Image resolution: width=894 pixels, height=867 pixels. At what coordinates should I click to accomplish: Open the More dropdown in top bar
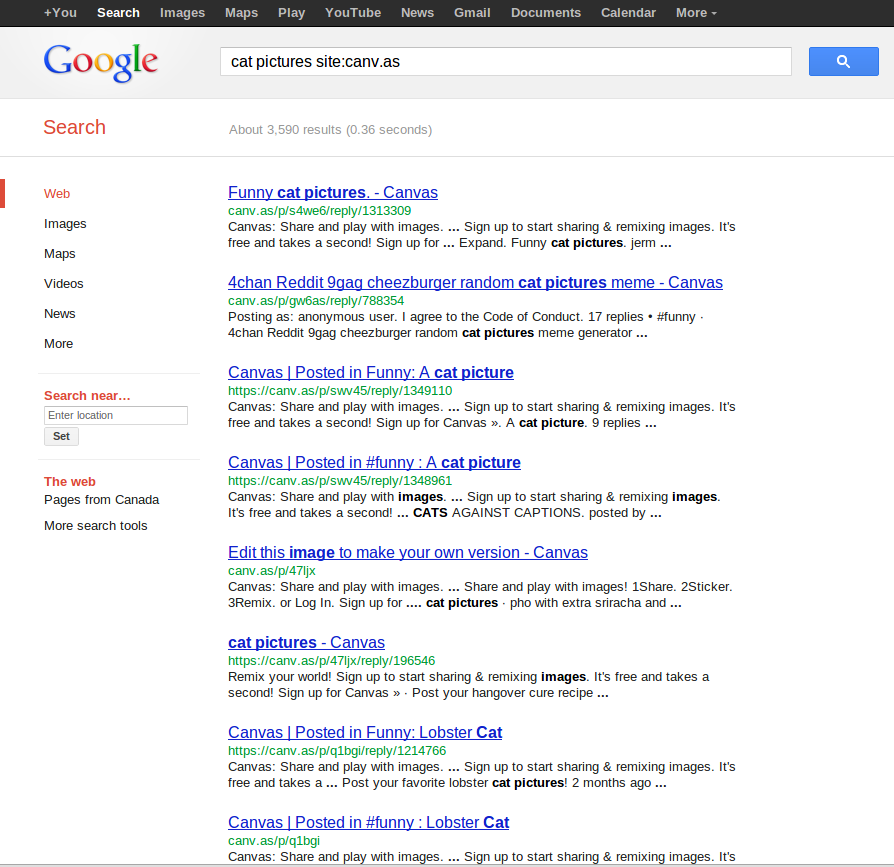(696, 13)
